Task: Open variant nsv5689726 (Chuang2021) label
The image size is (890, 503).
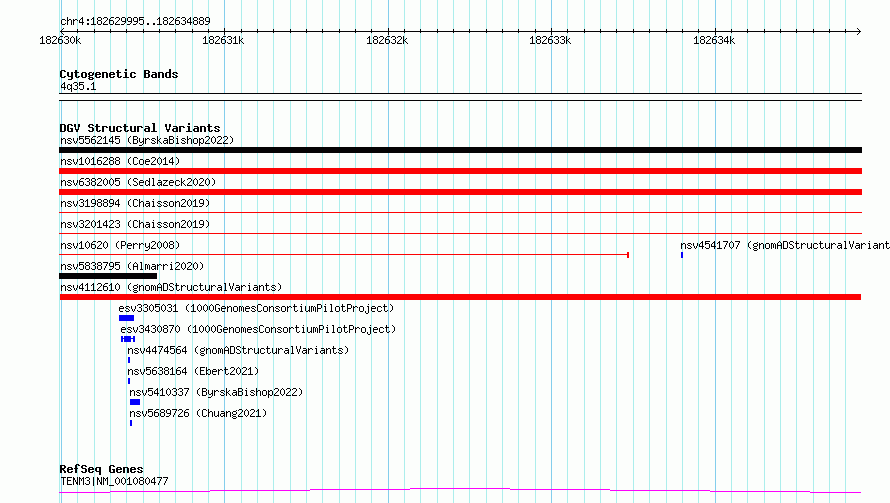Action: coord(198,413)
